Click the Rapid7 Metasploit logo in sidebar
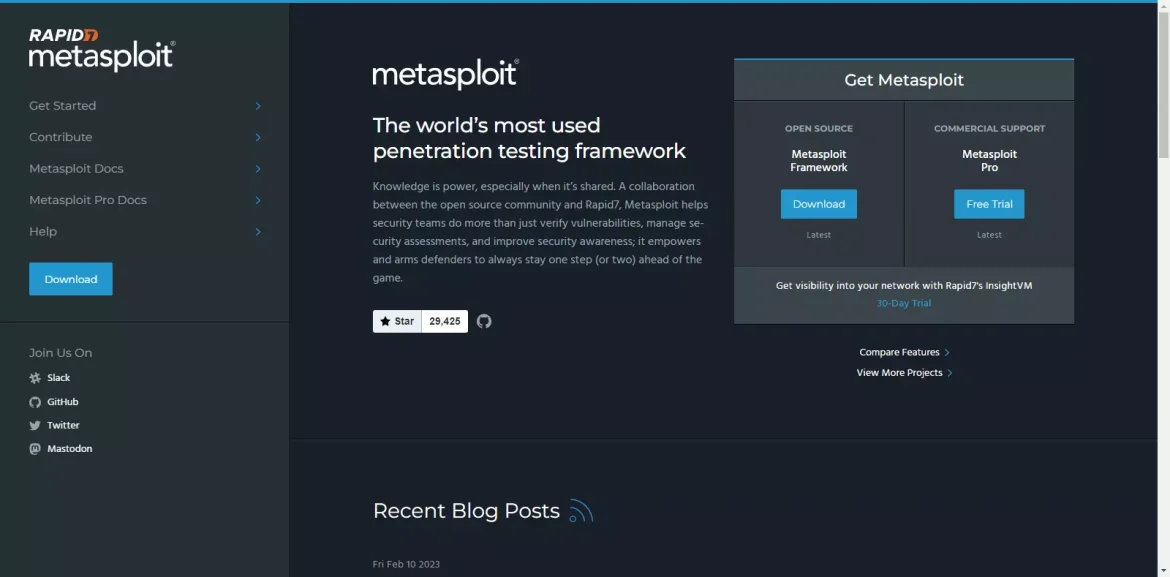The height and width of the screenshot is (577, 1170). point(102,50)
